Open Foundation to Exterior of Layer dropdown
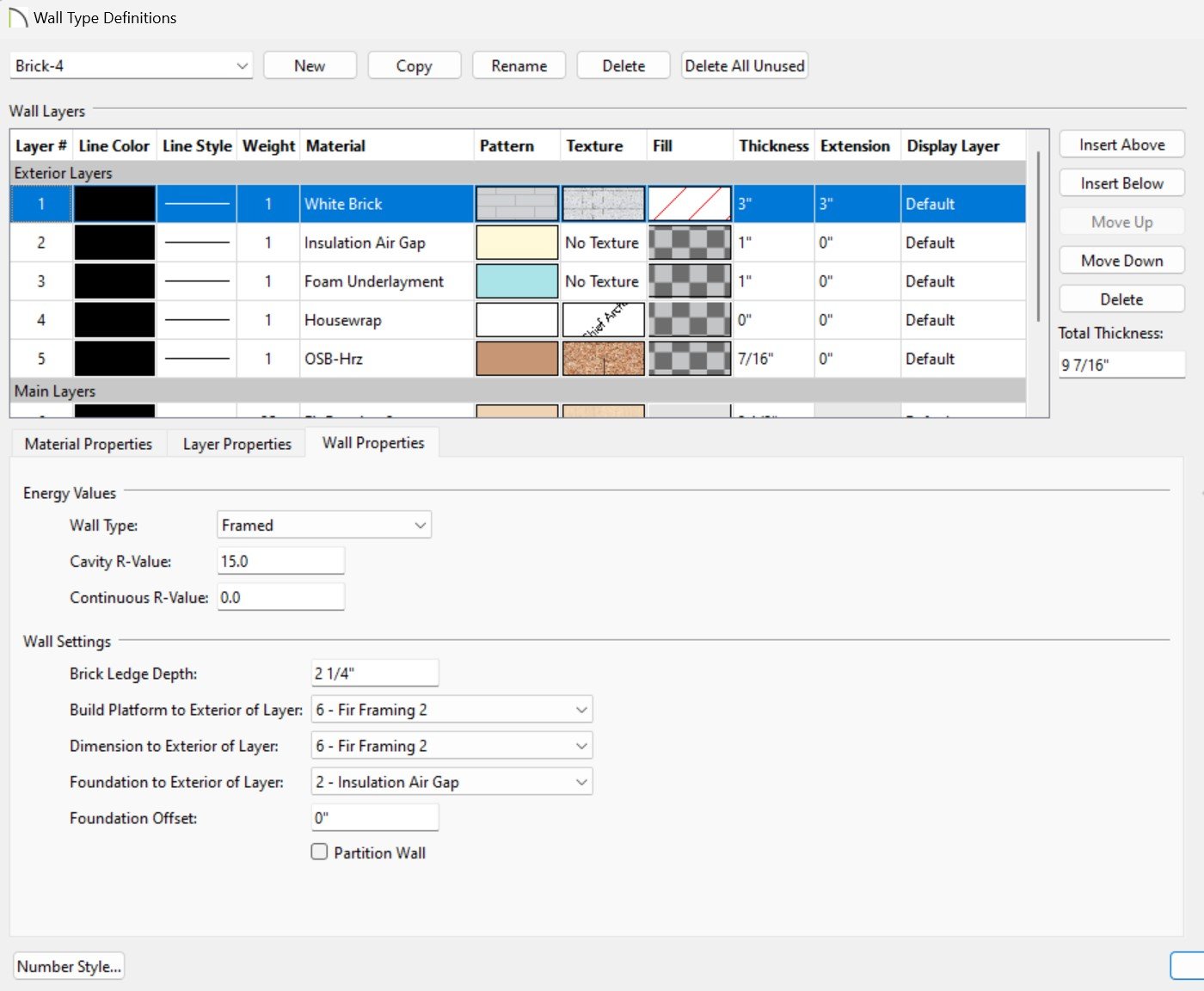1204x991 pixels. coord(451,782)
